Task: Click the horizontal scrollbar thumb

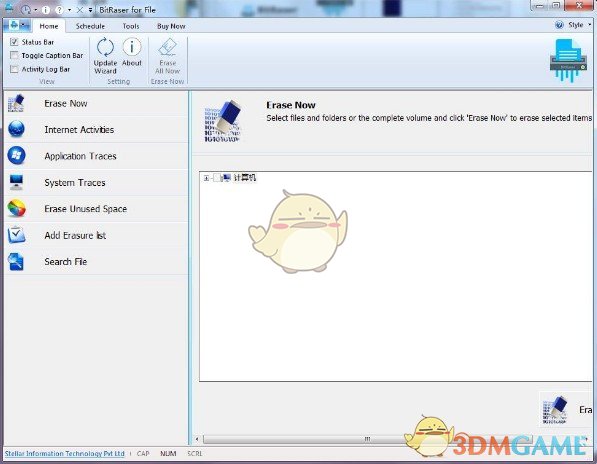Action: pyautogui.click(x=367, y=439)
